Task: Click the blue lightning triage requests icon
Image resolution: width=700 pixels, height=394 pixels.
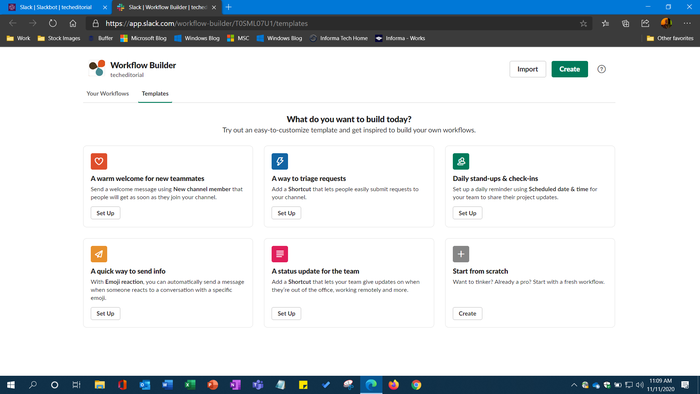Action: [x=280, y=161]
